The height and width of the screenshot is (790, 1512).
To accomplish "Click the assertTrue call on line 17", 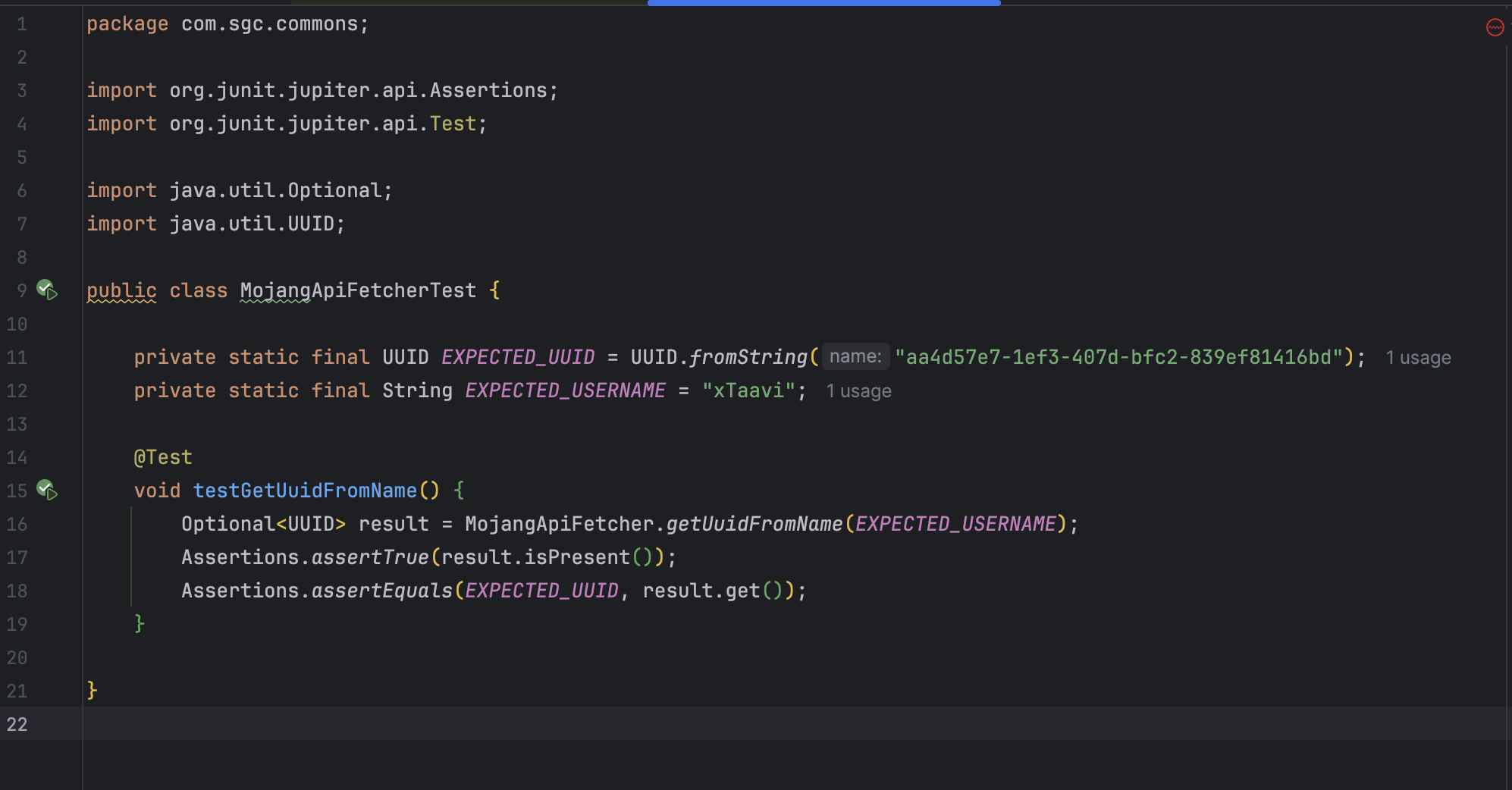I will point(370,557).
